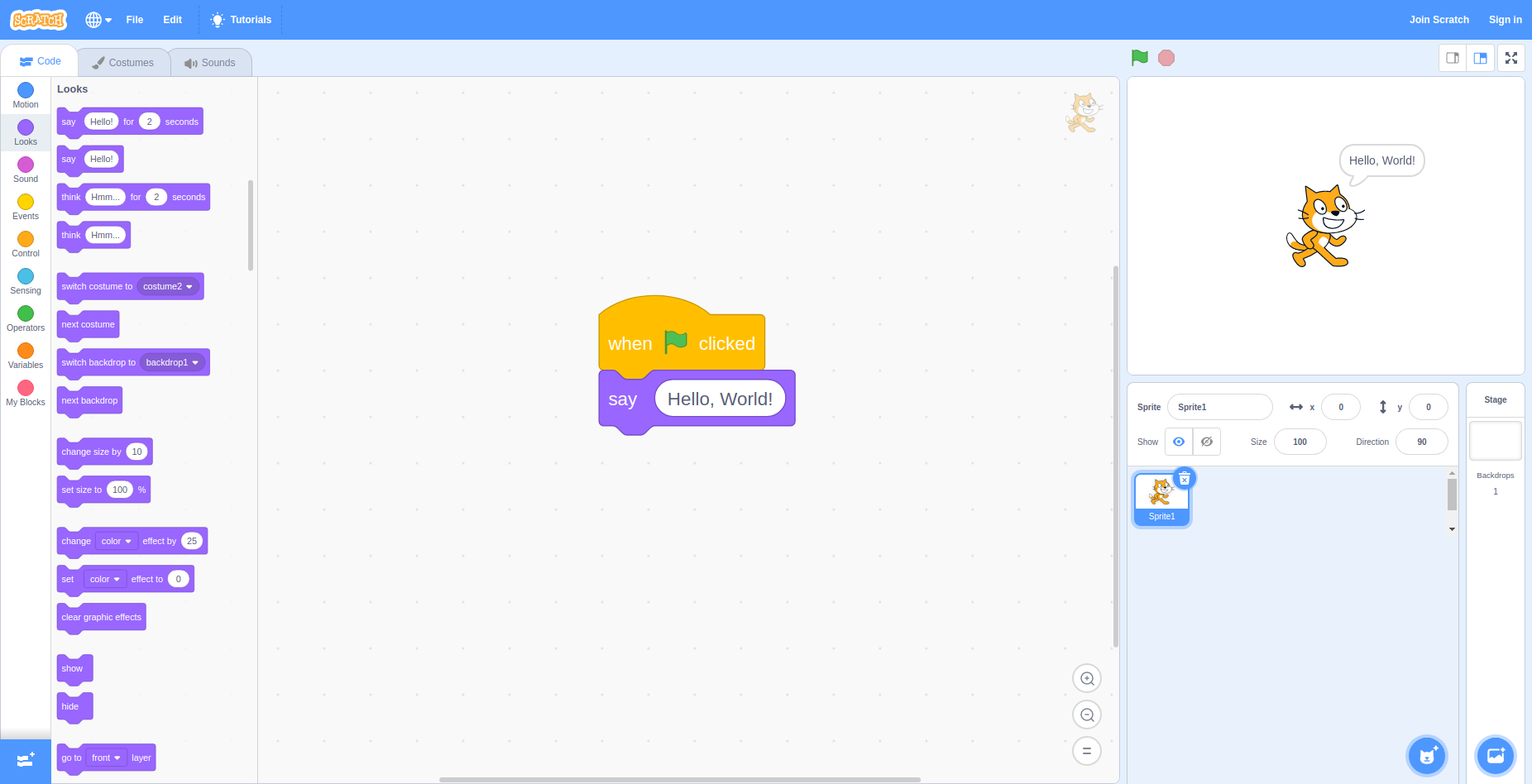This screenshot has width=1532, height=784.
Task: Click the sprite y position field
Action: [1429, 407]
